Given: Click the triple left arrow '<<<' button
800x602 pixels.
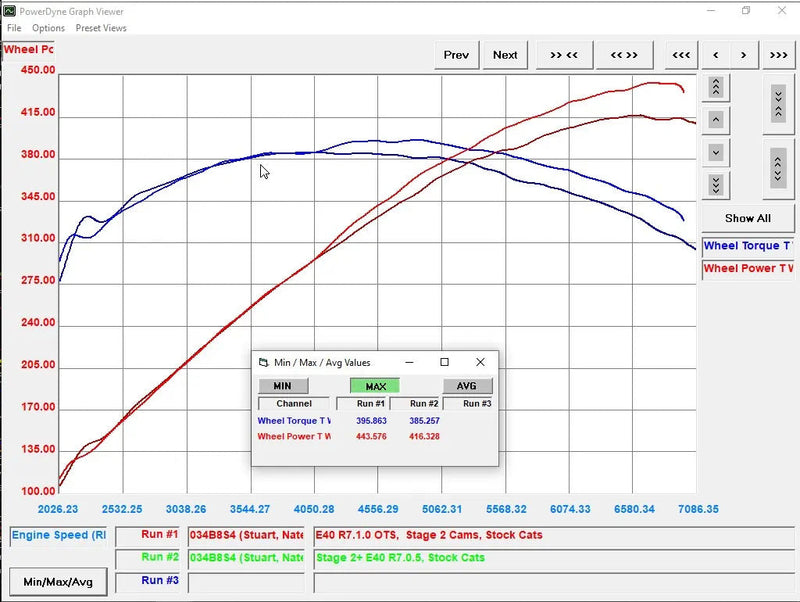Looking at the screenshot, I should 681,55.
